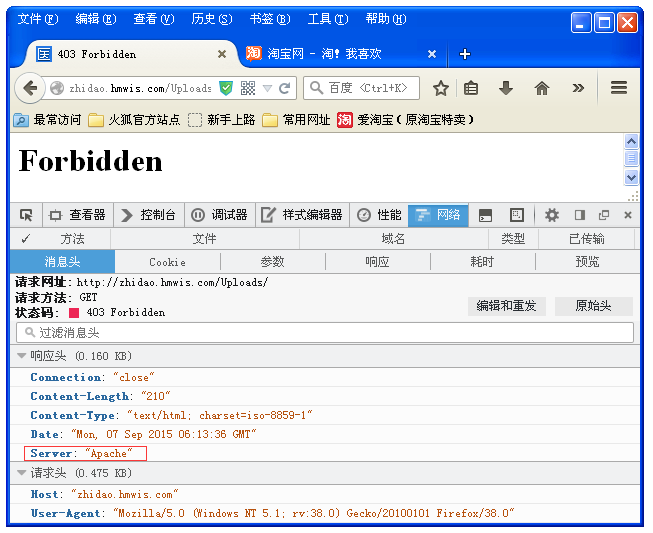This screenshot has height=533, width=653.
Task: Click the 过滤消息头 filter field
Action: (x=325, y=333)
